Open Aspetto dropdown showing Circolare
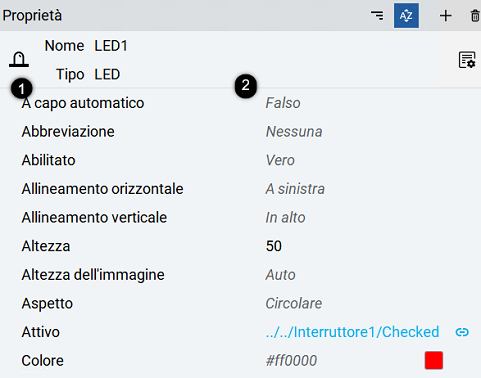The width and height of the screenshot is (481, 378). [x=294, y=303]
